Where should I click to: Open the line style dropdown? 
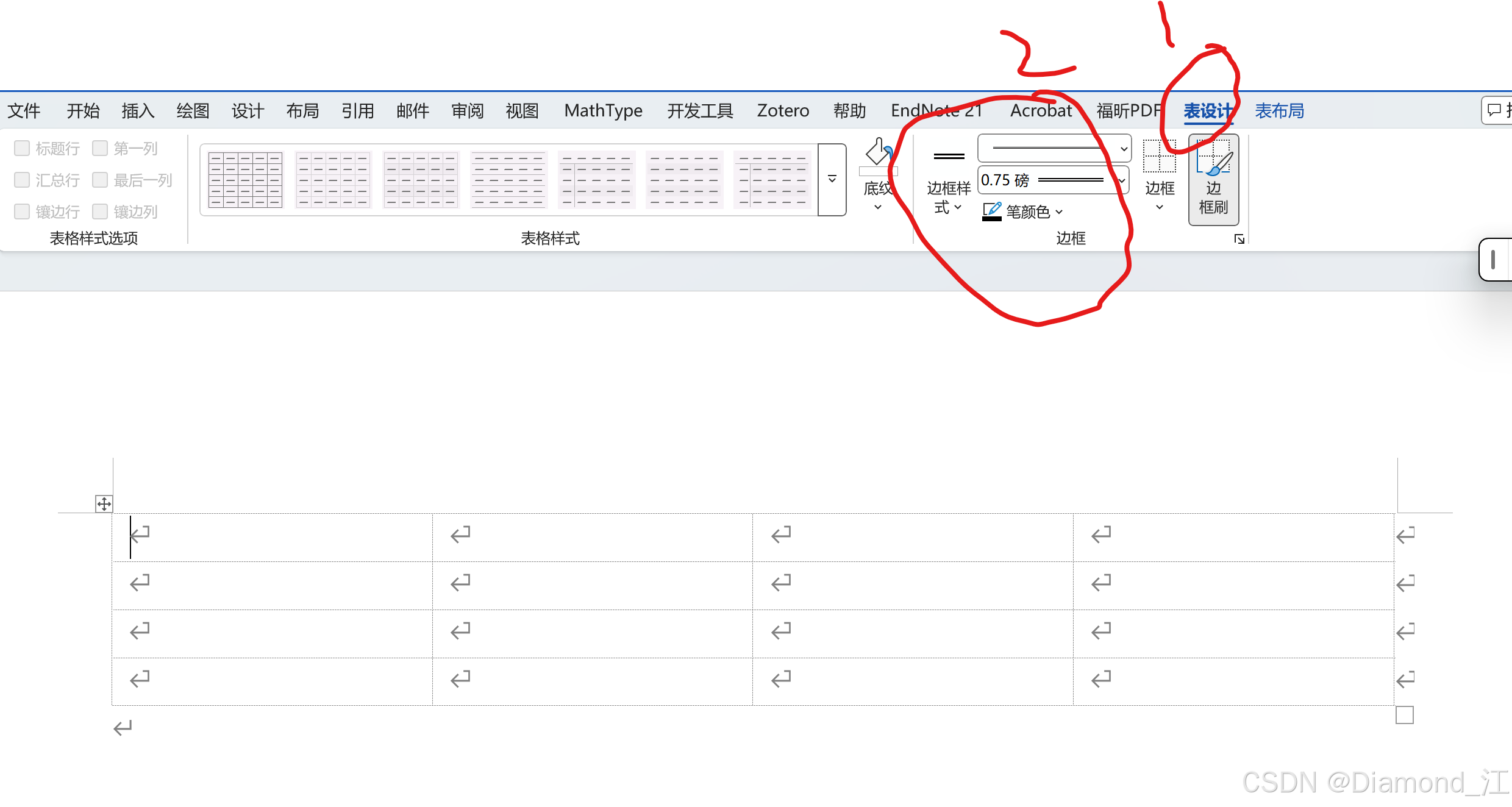coord(1123,149)
